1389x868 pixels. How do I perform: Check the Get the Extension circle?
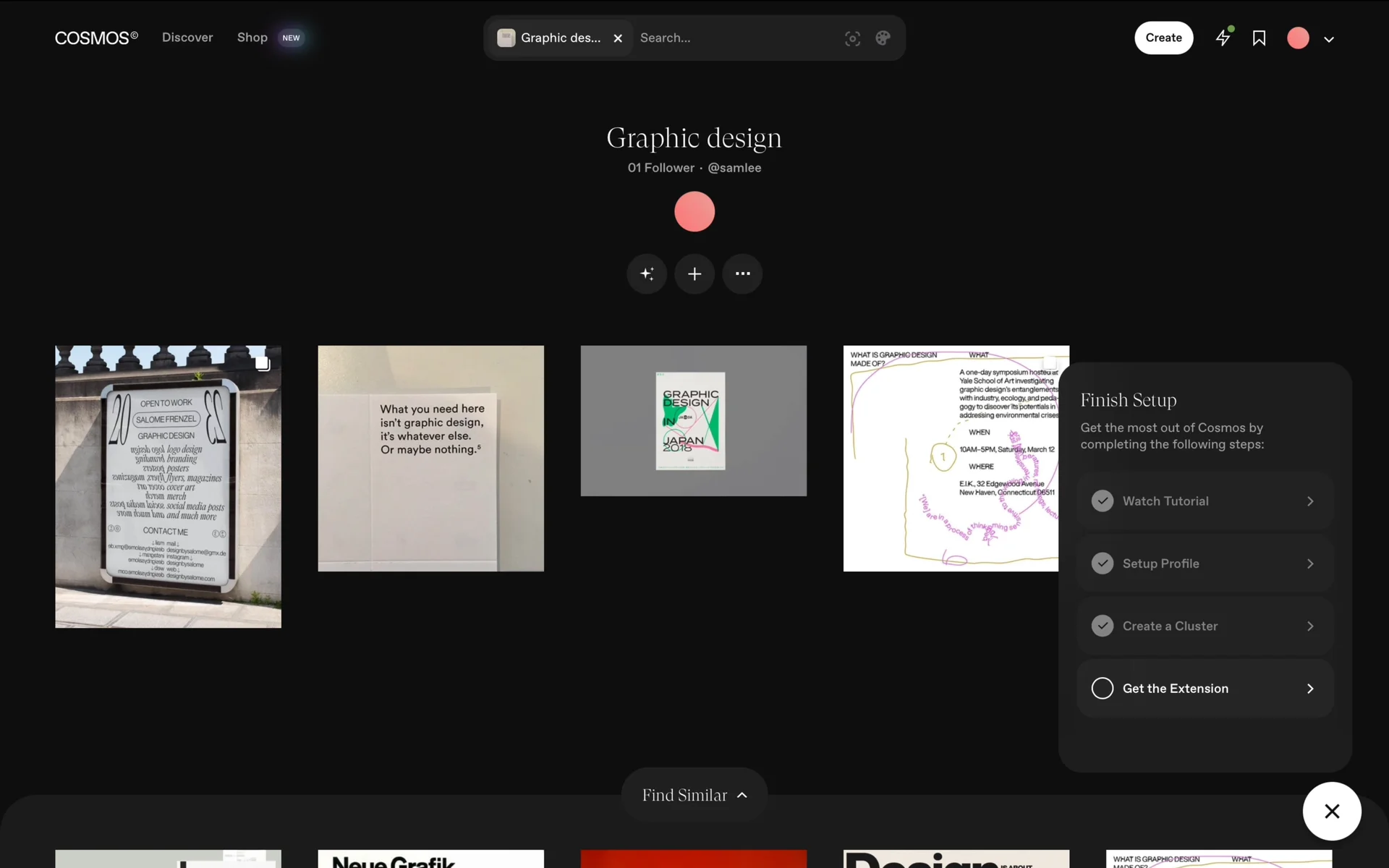coord(1103,688)
